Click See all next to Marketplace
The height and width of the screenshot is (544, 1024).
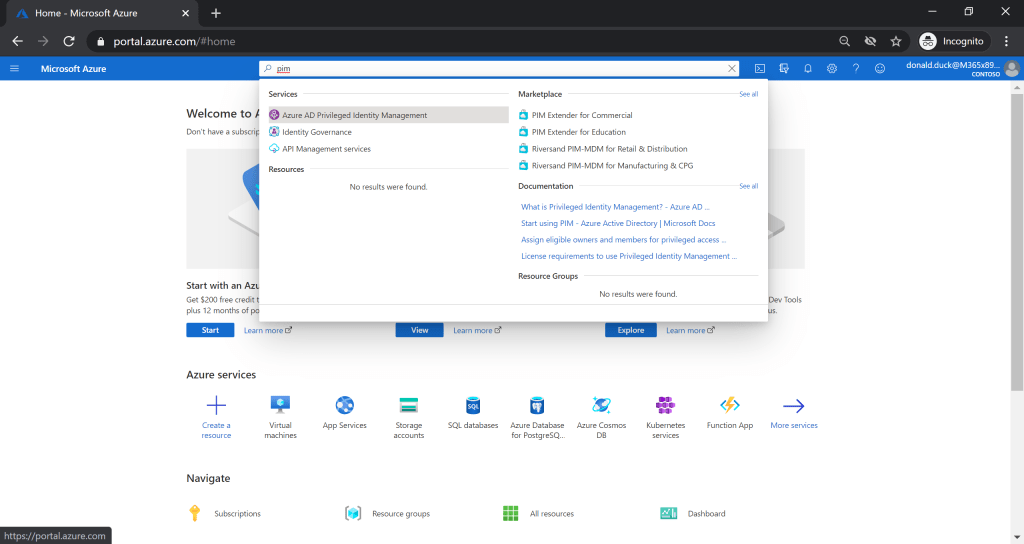click(748, 94)
